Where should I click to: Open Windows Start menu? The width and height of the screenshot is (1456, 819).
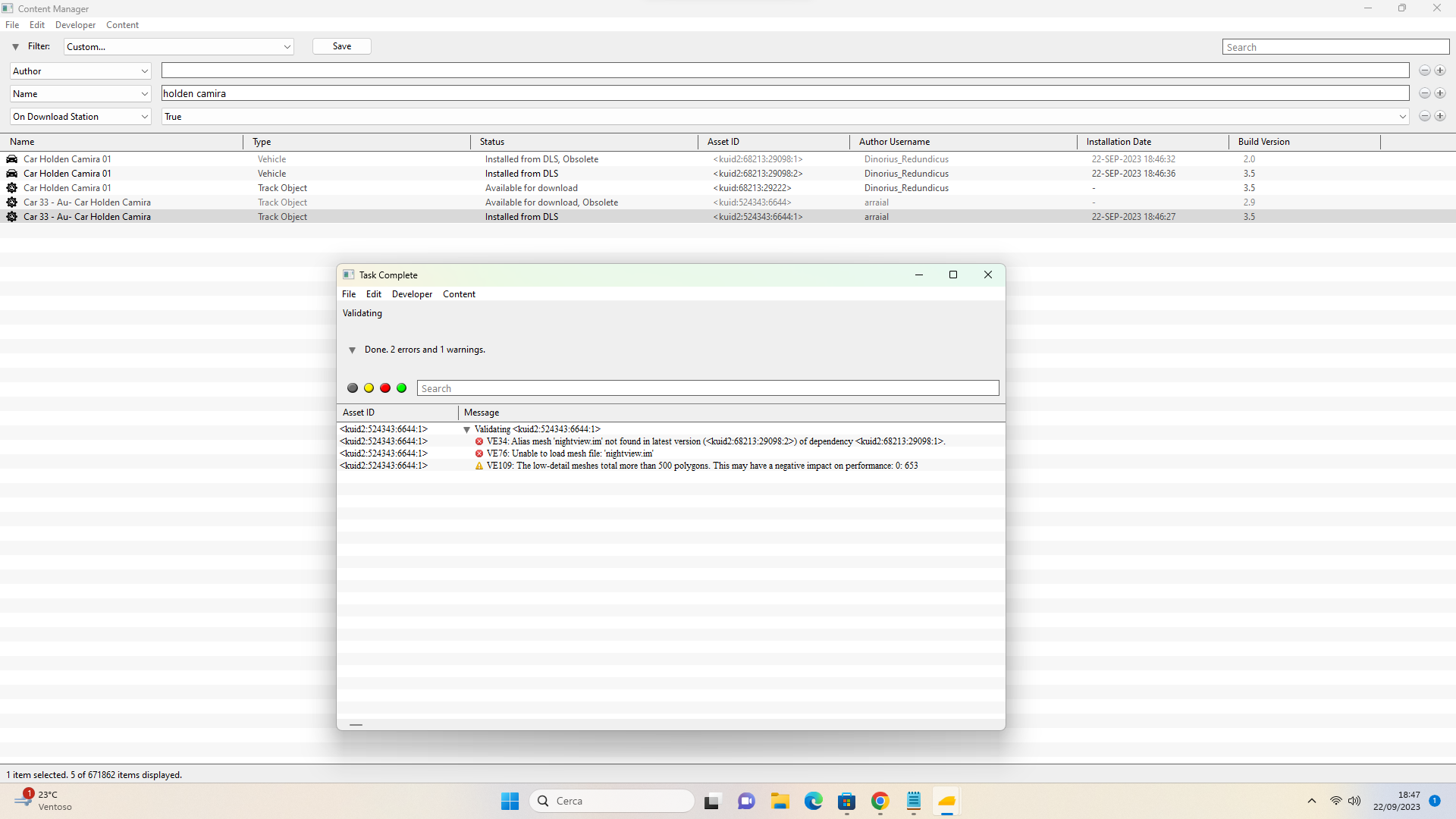click(x=510, y=801)
